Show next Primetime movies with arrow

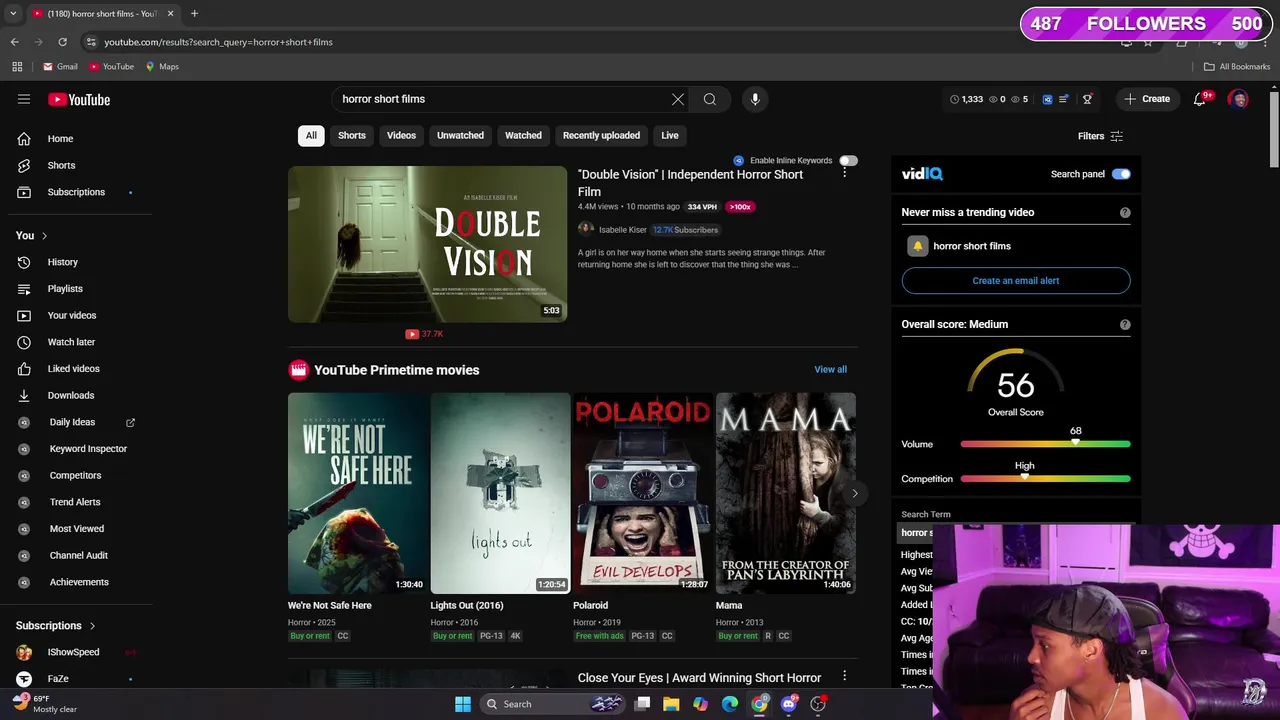[854, 493]
